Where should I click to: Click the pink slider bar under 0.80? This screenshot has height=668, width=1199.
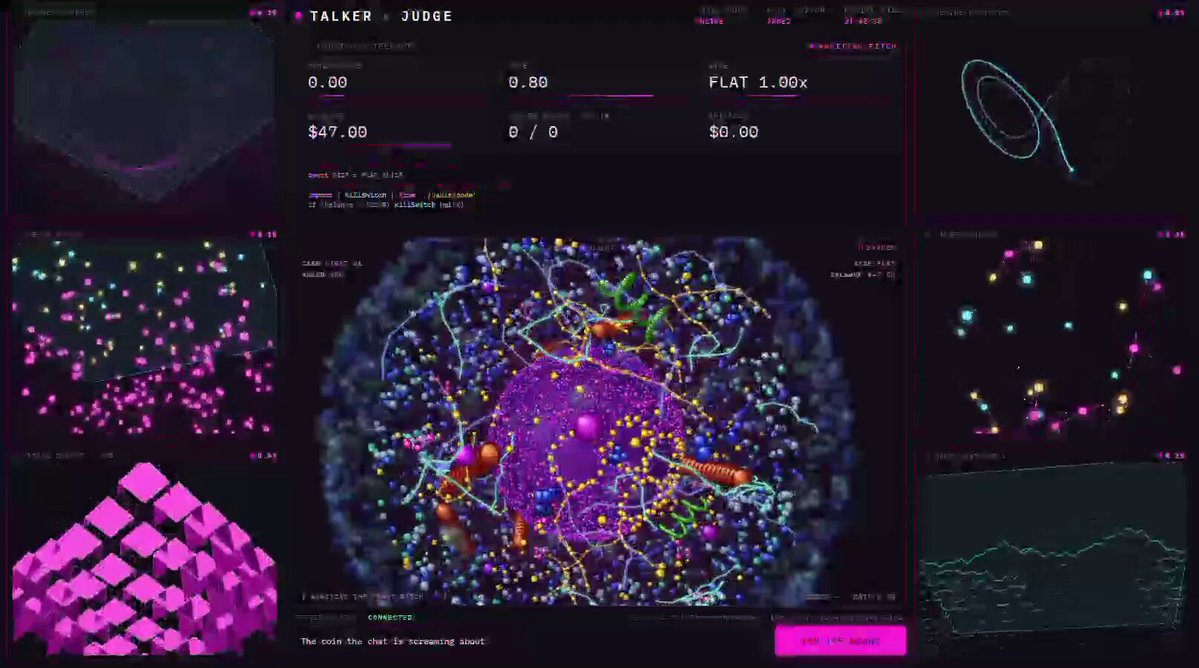pyautogui.click(x=611, y=96)
